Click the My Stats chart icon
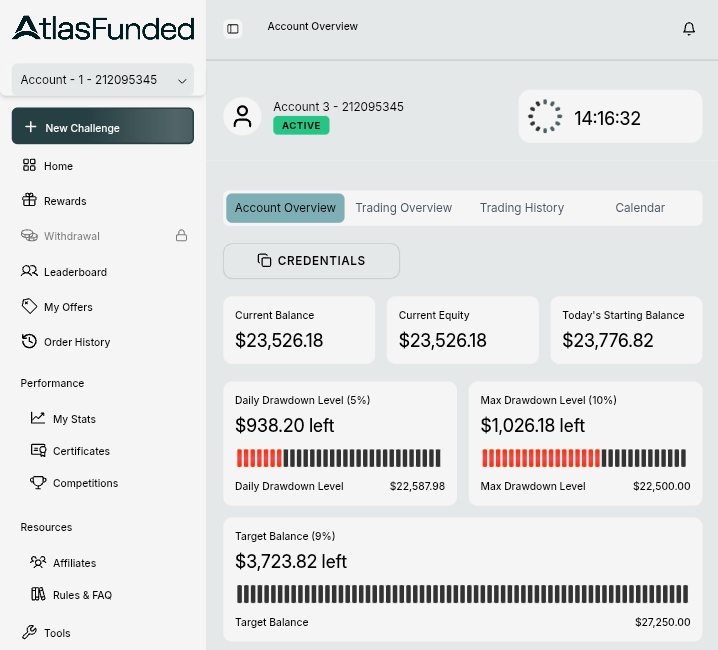718x650 pixels. pos(38,418)
